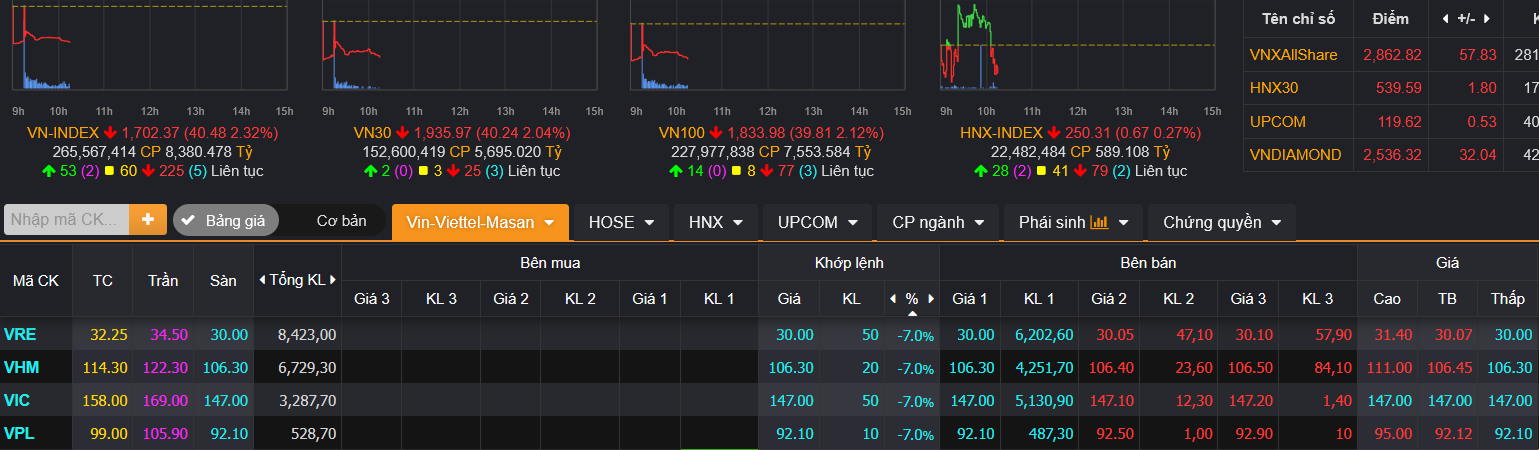Screen dimensions: 1539x450
Task: Open the CP ngành dropdown menu
Action: coord(937,222)
